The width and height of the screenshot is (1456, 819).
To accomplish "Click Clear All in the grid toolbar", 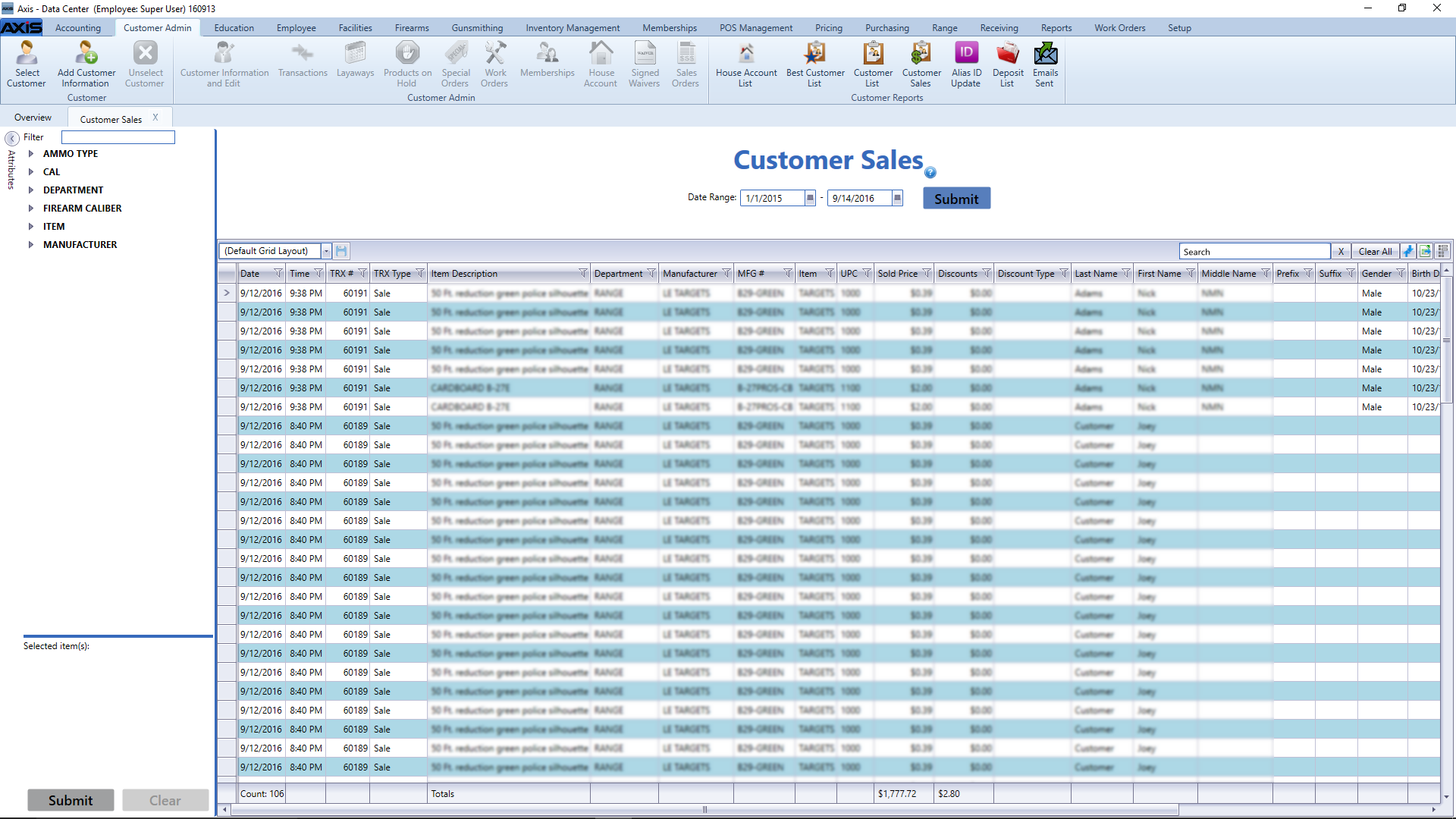I will point(1375,252).
